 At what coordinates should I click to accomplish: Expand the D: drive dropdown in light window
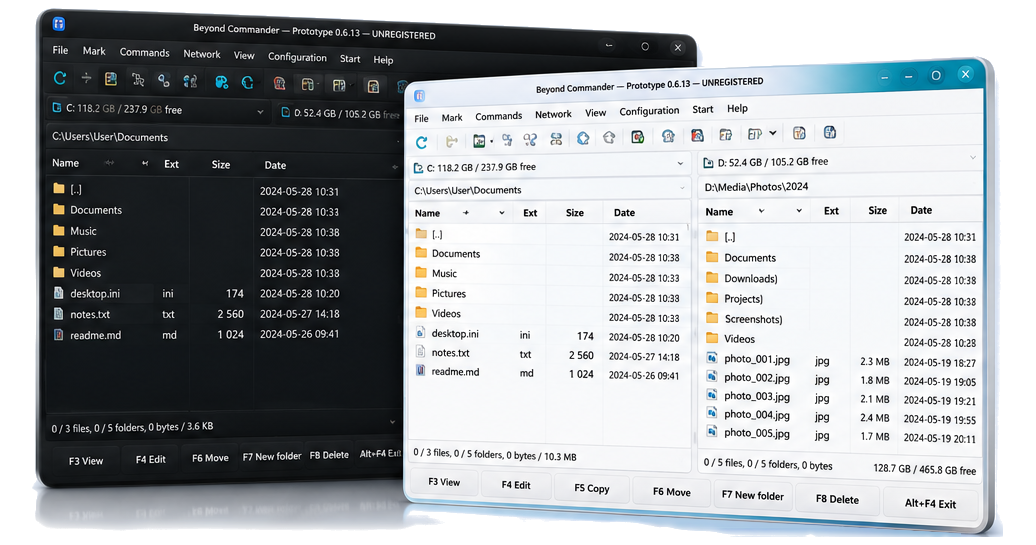(973, 157)
